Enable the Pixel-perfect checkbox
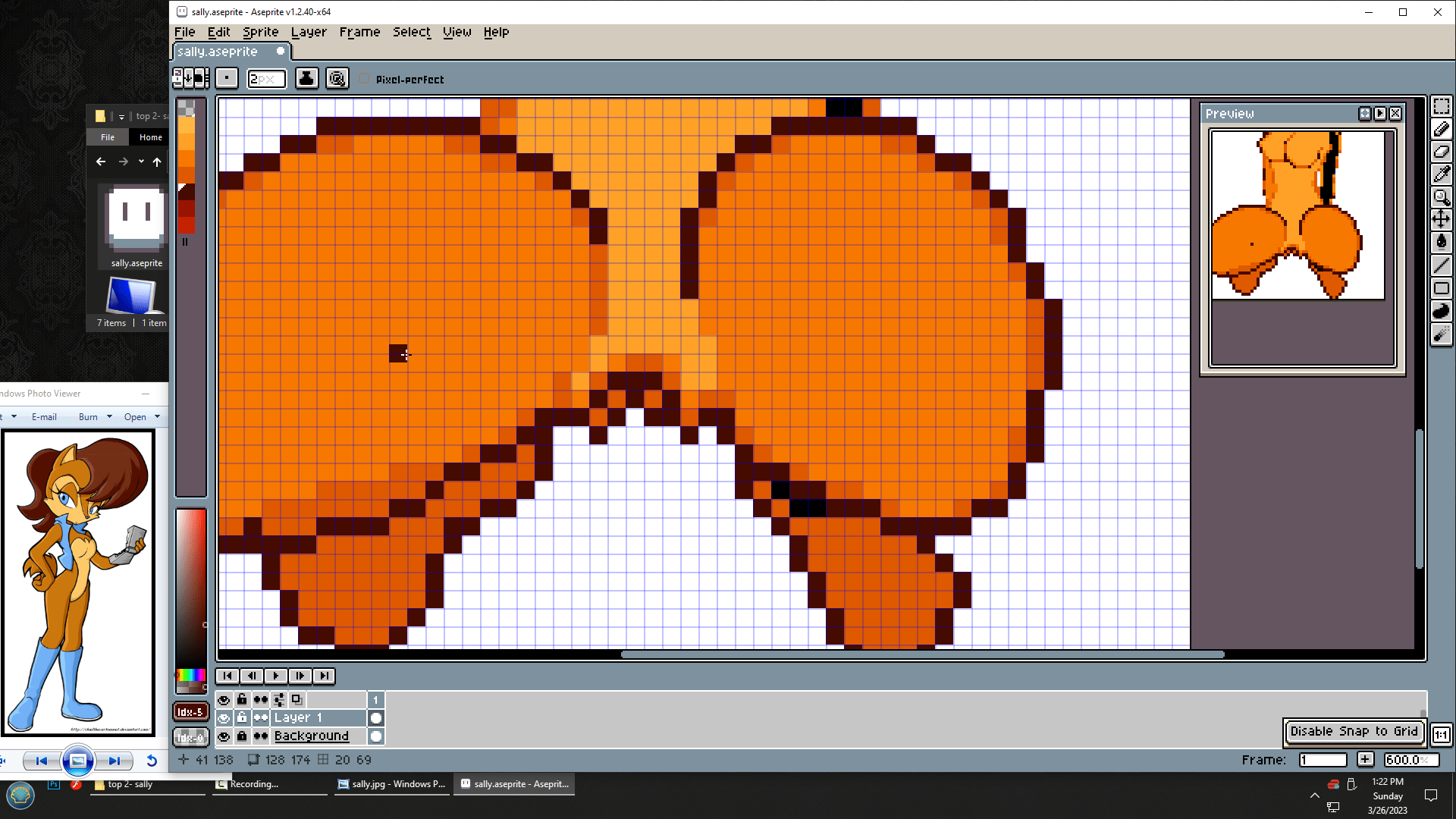Viewport: 1456px width, 819px height. [x=365, y=79]
